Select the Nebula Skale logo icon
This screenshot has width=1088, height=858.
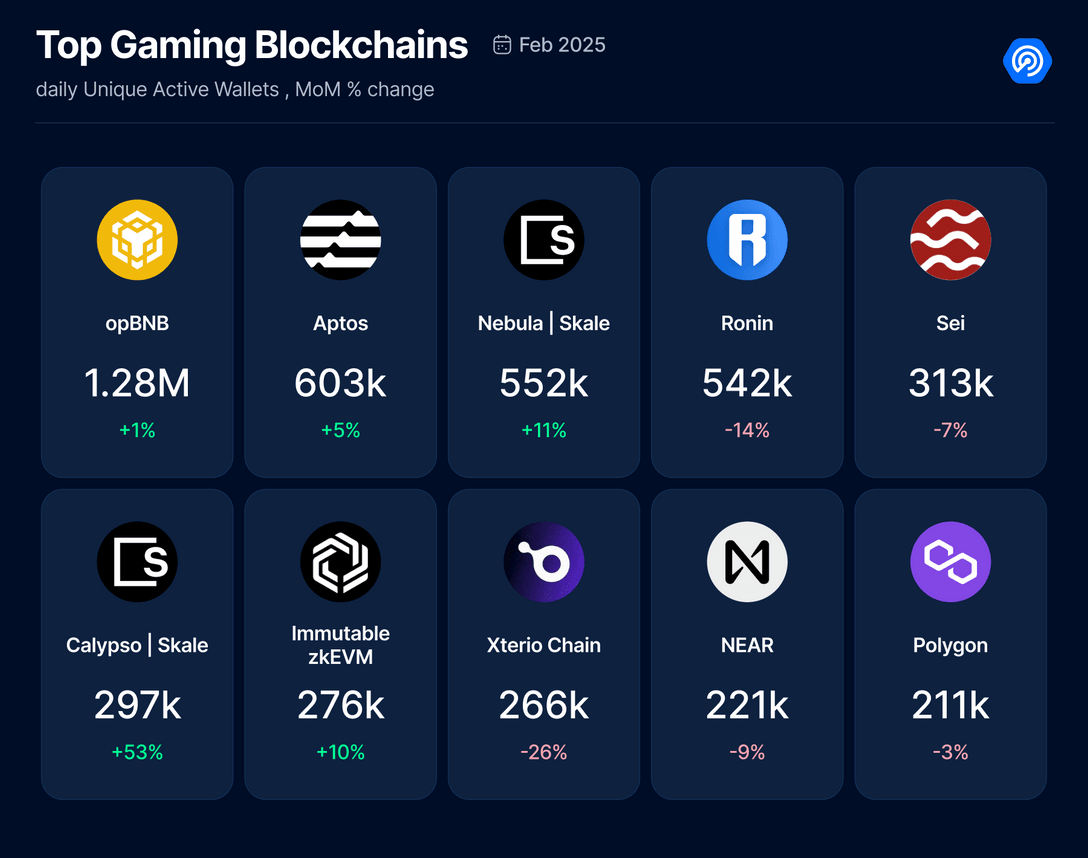pyautogui.click(x=544, y=240)
